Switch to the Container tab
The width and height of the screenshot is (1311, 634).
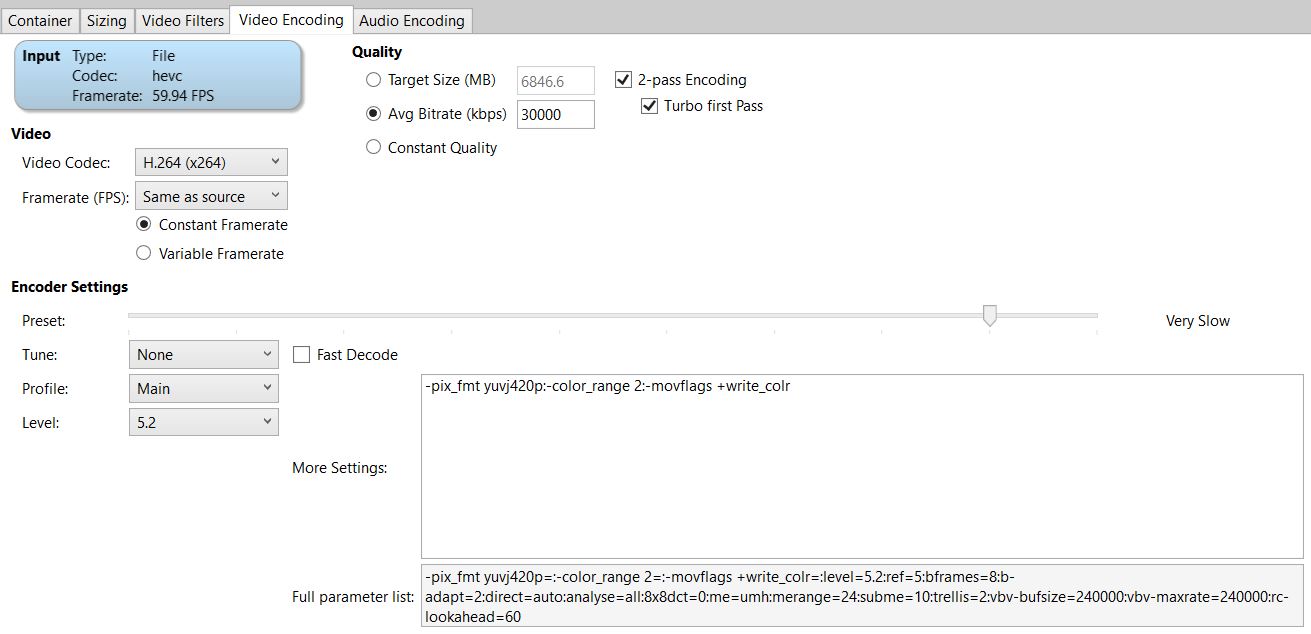tap(40, 20)
